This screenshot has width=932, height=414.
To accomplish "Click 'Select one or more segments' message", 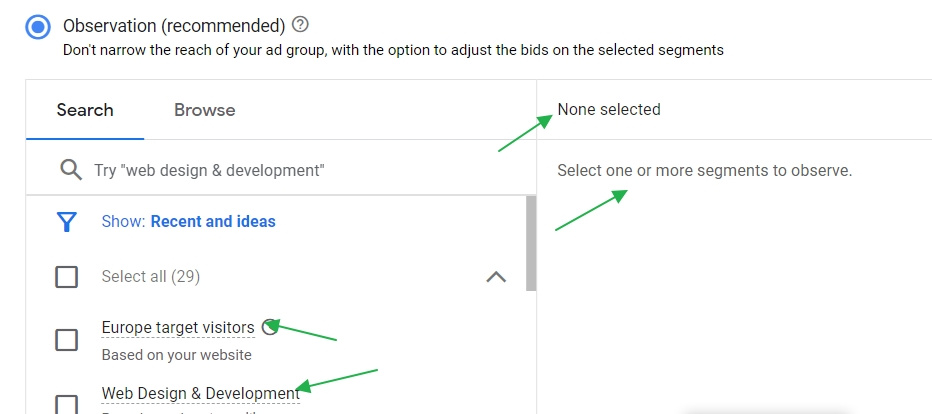I will [x=704, y=170].
